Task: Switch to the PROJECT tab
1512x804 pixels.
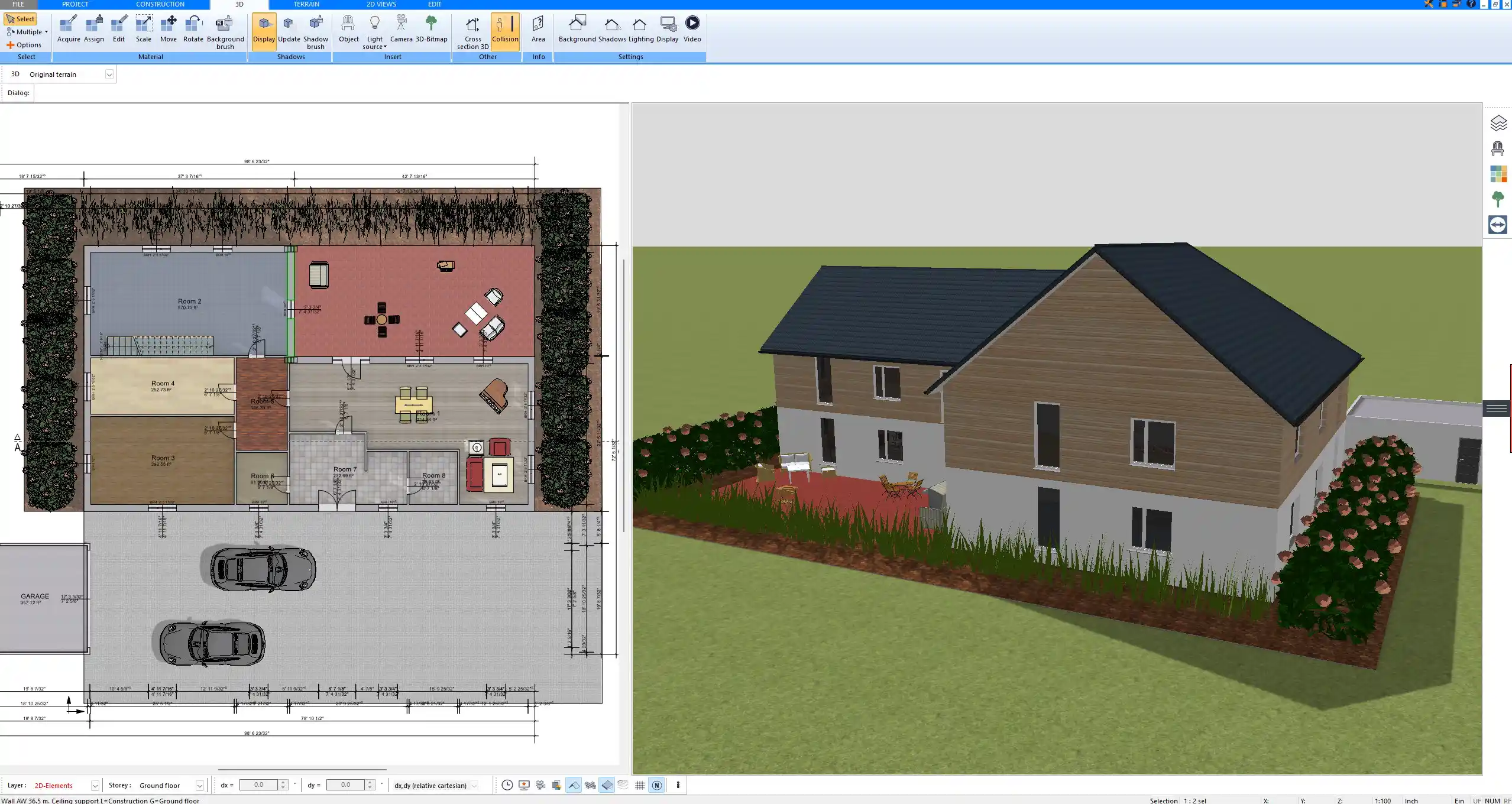Action: pyautogui.click(x=75, y=4)
